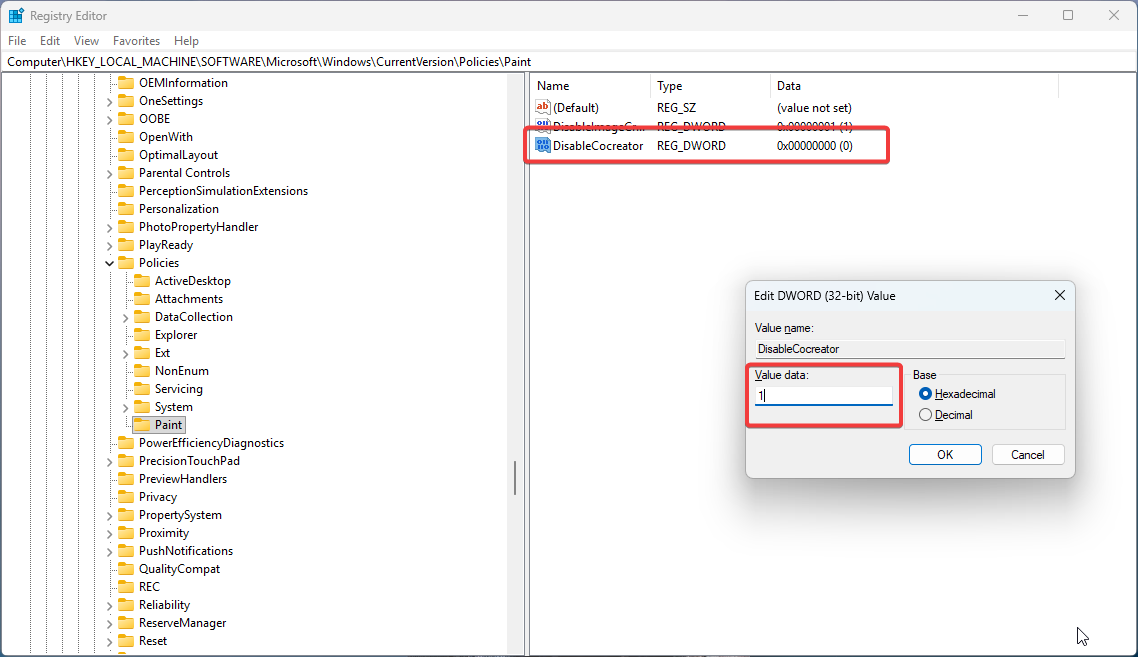
Task: Cancel the Edit DWORD dialog
Action: (1027, 455)
